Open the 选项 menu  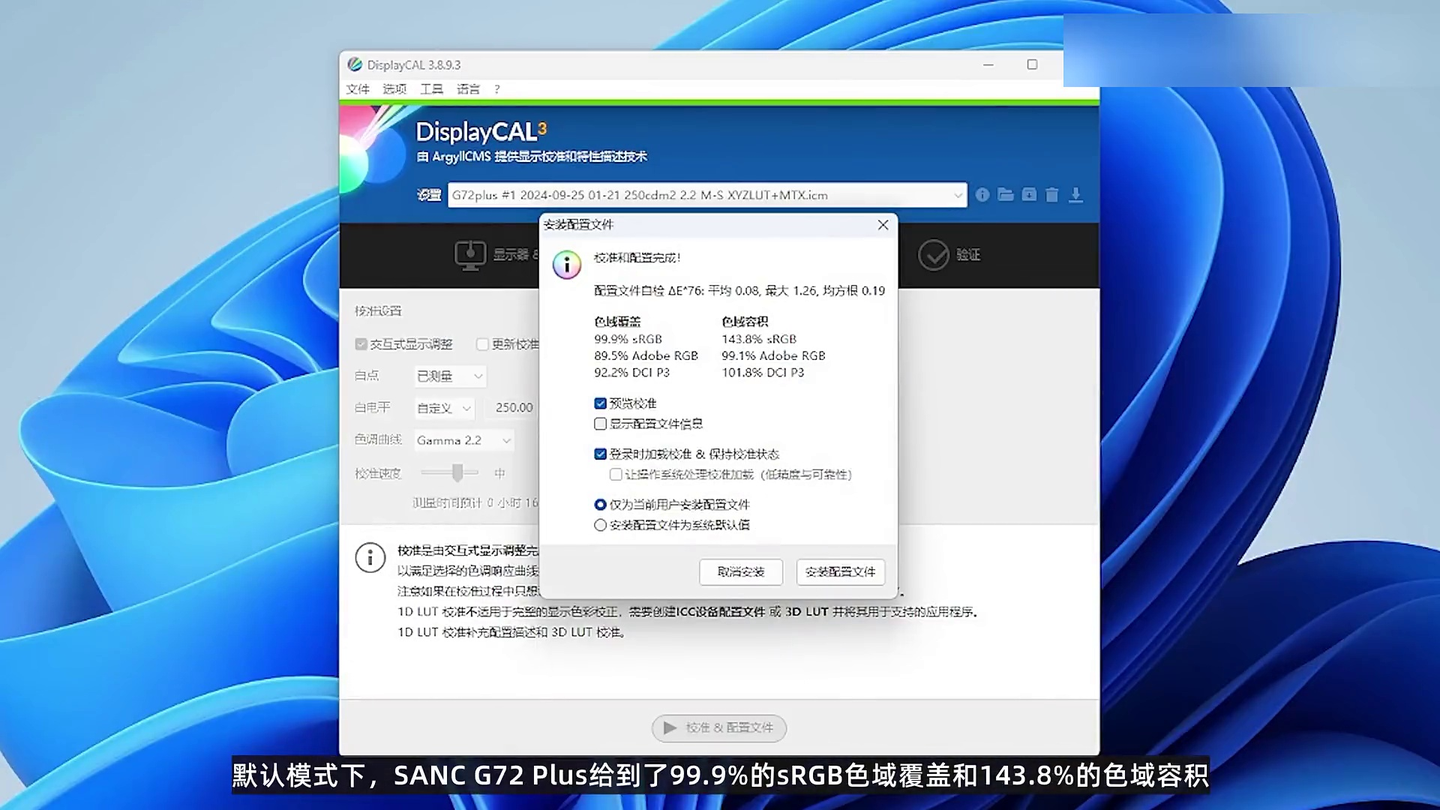point(395,89)
